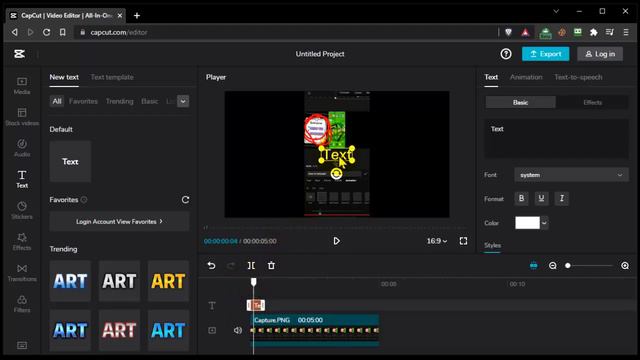This screenshot has width=640, height=360.
Task: Open the Audio panel
Action: point(22,148)
